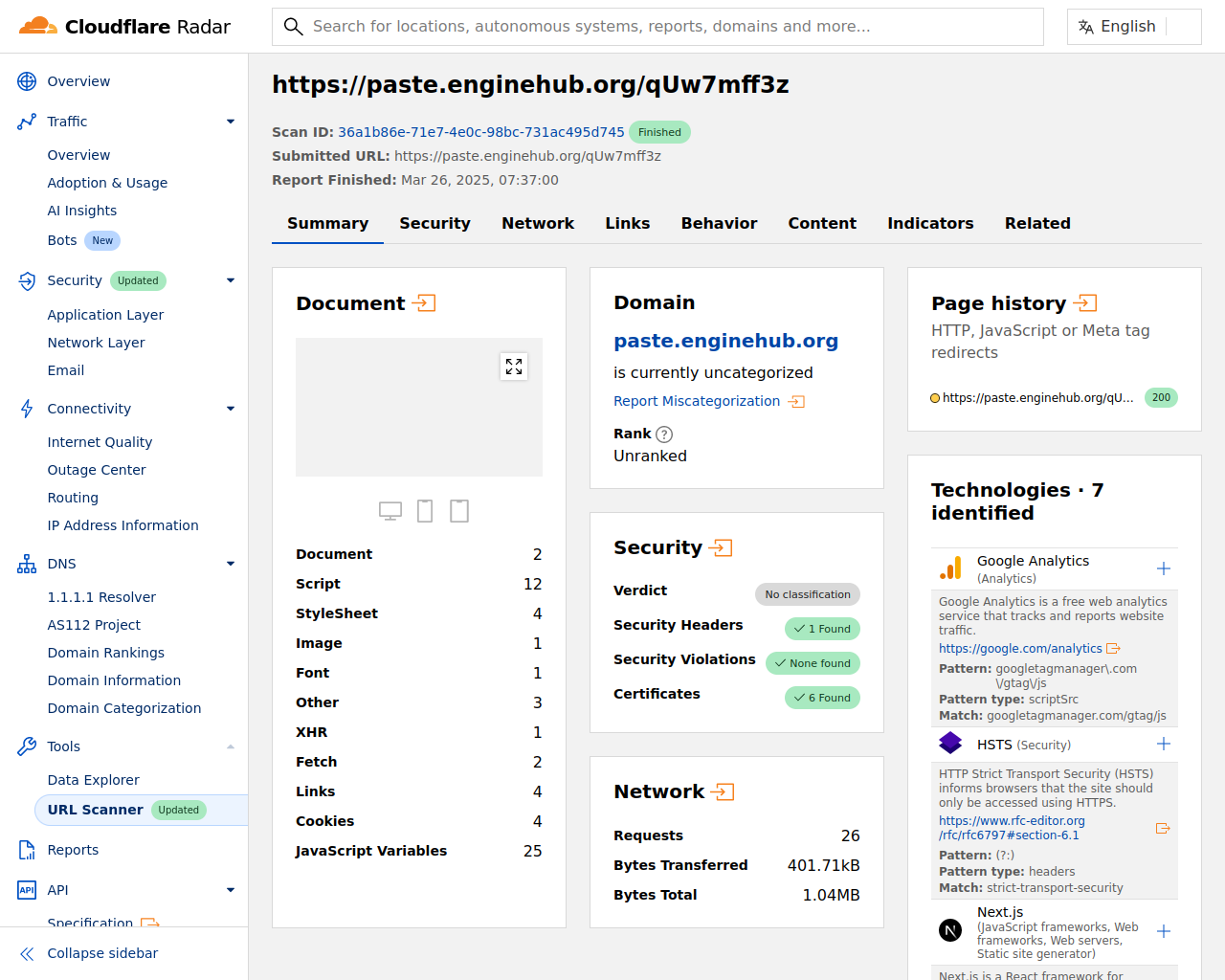Image resolution: width=1225 pixels, height=980 pixels.
Task: Switch to the Behavior tab
Action: 720,223
